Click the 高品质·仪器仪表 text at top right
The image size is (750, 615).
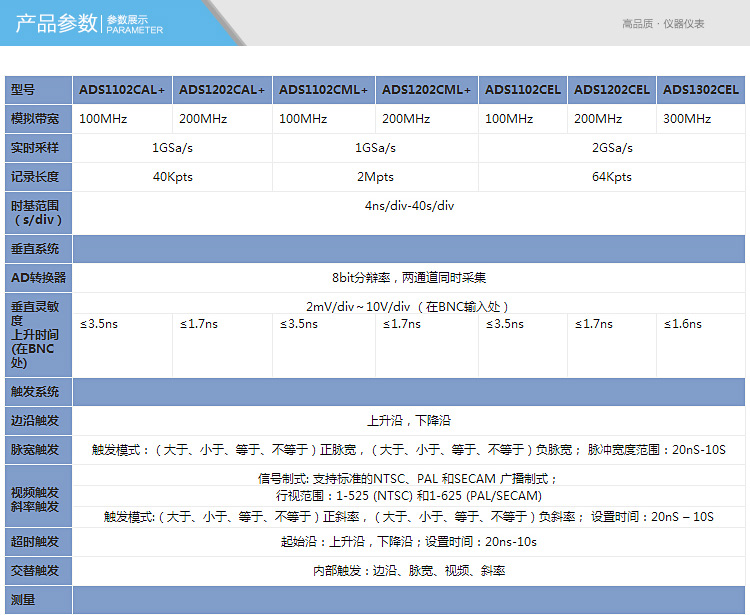click(663, 24)
